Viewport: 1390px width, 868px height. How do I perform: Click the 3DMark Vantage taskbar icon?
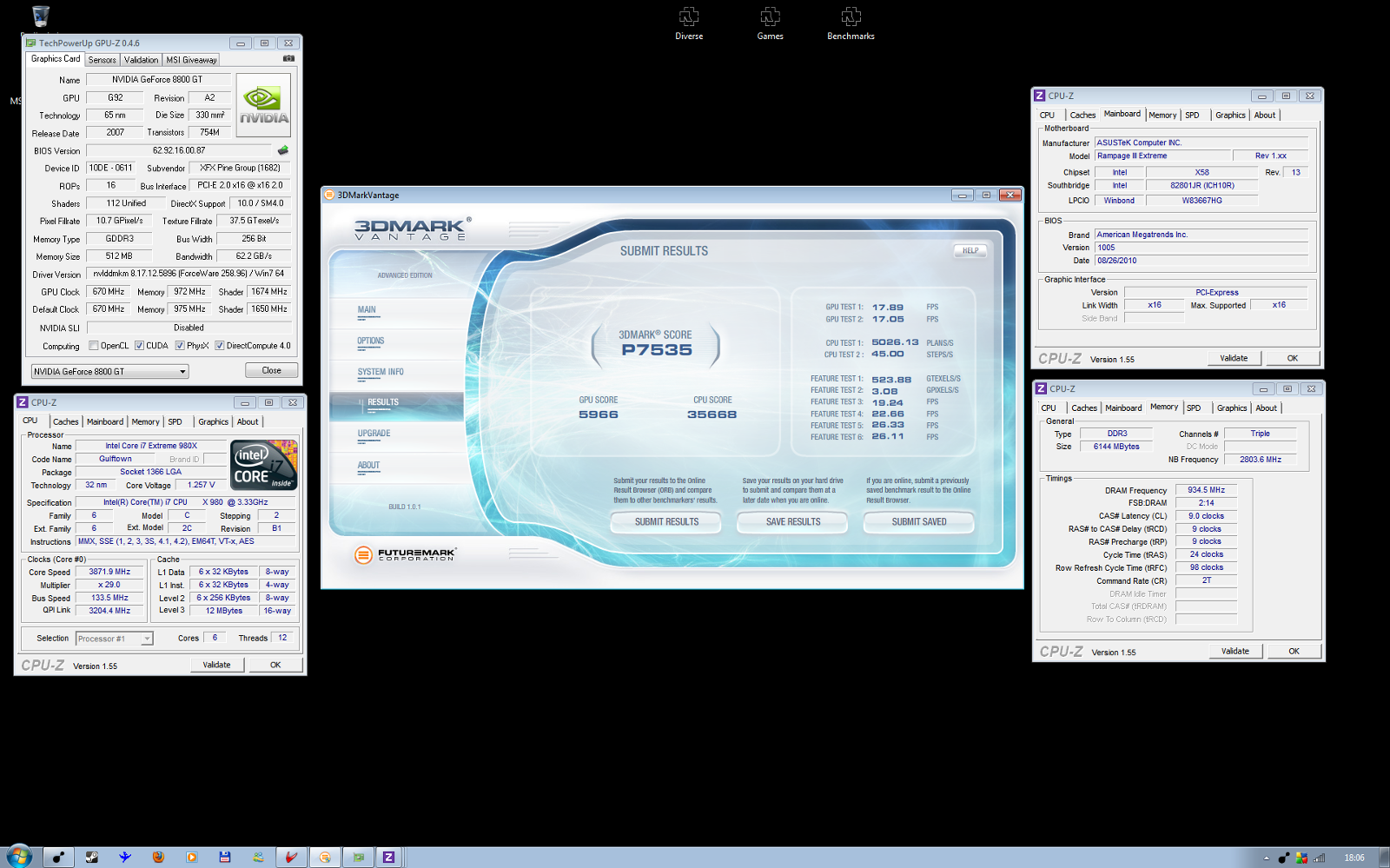point(325,857)
